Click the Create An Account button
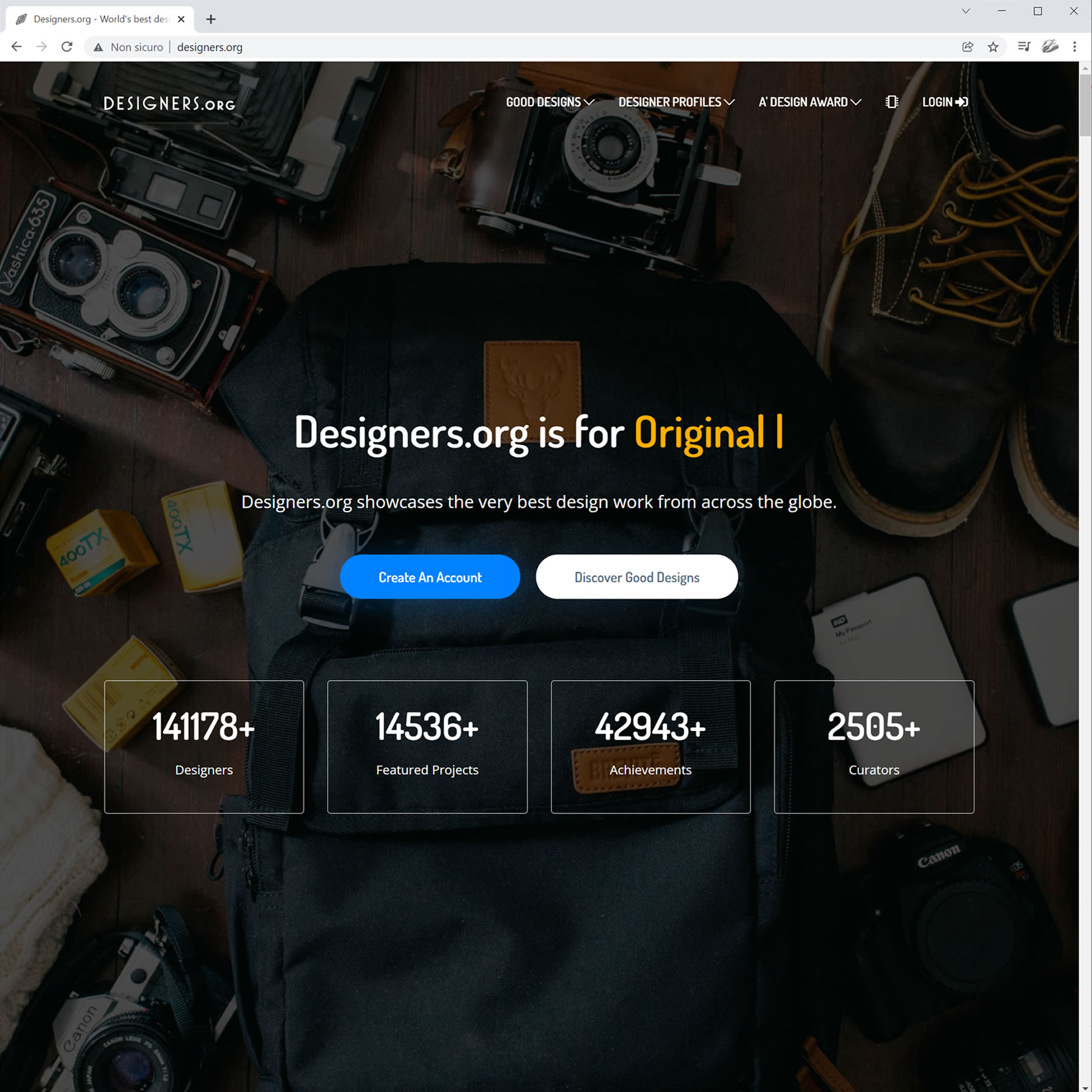Screen dimensions: 1092x1092 [x=430, y=577]
